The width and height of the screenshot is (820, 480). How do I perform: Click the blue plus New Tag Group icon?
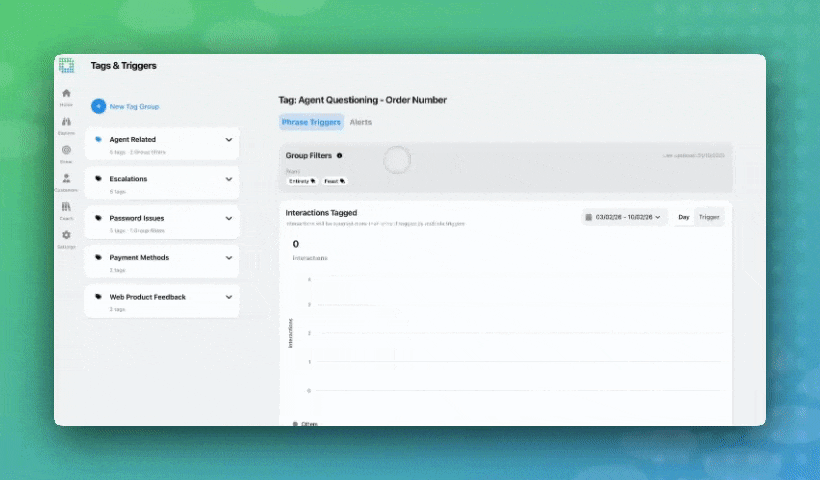click(98, 106)
